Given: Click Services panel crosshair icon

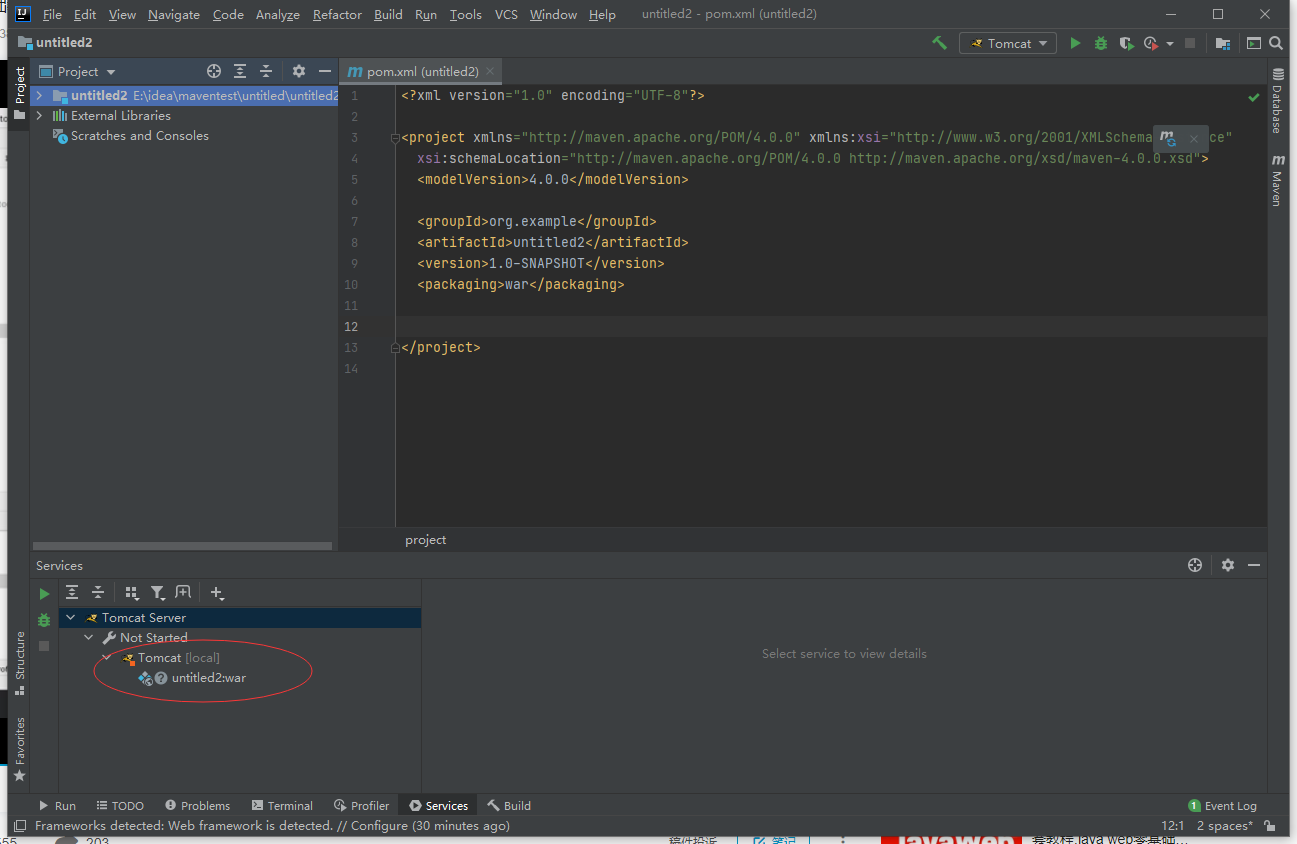Looking at the screenshot, I should coord(1194,565).
